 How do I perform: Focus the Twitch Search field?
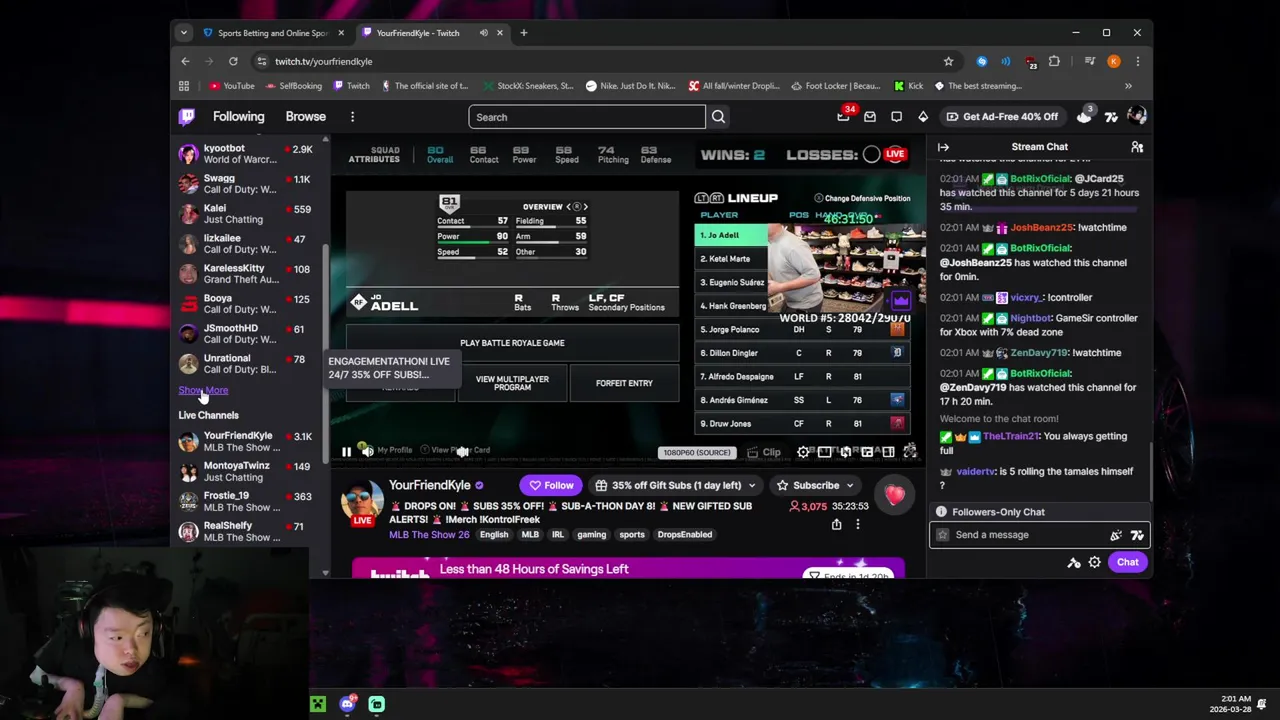coord(587,117)
